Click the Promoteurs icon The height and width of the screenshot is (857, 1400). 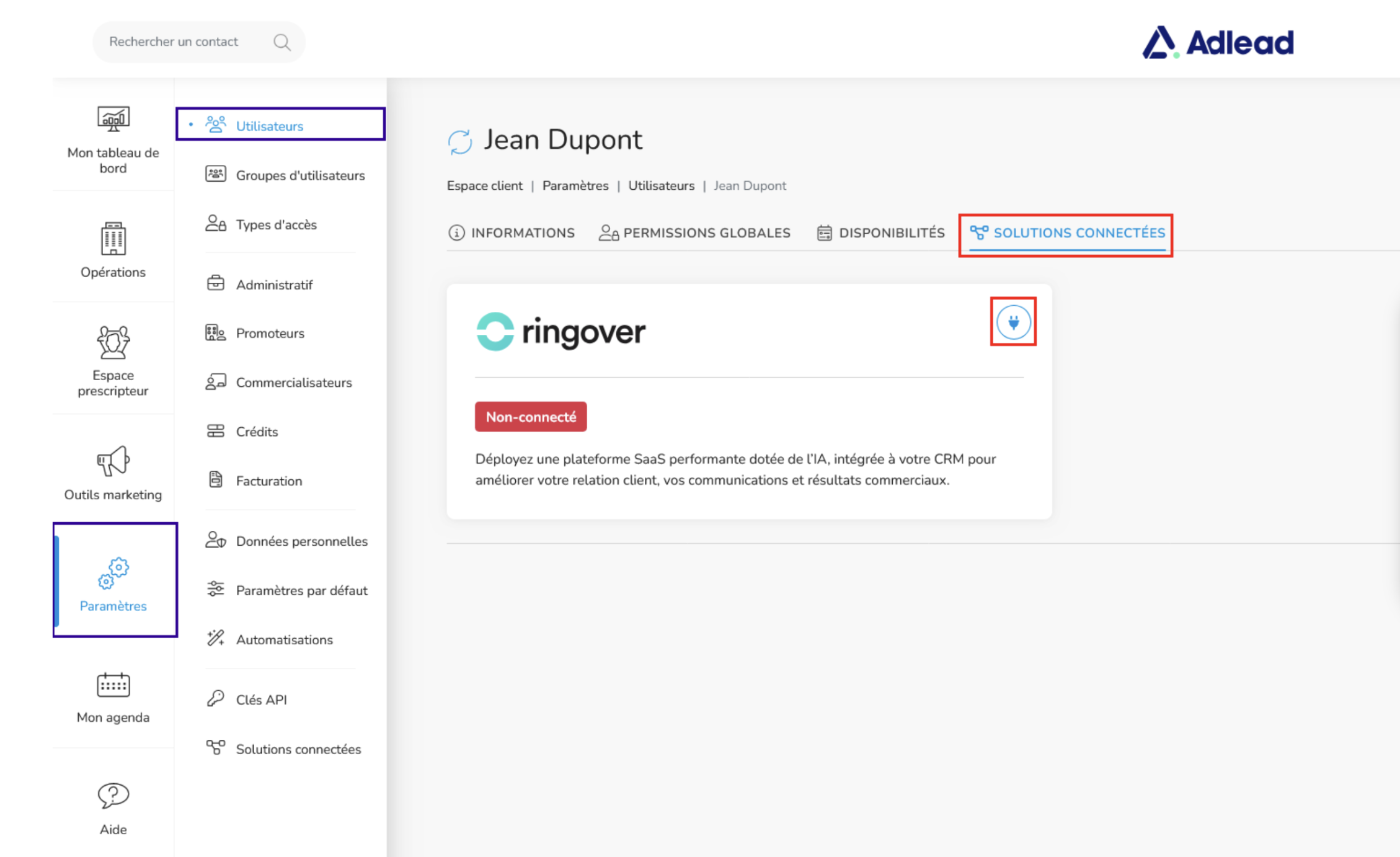point(215,332)
